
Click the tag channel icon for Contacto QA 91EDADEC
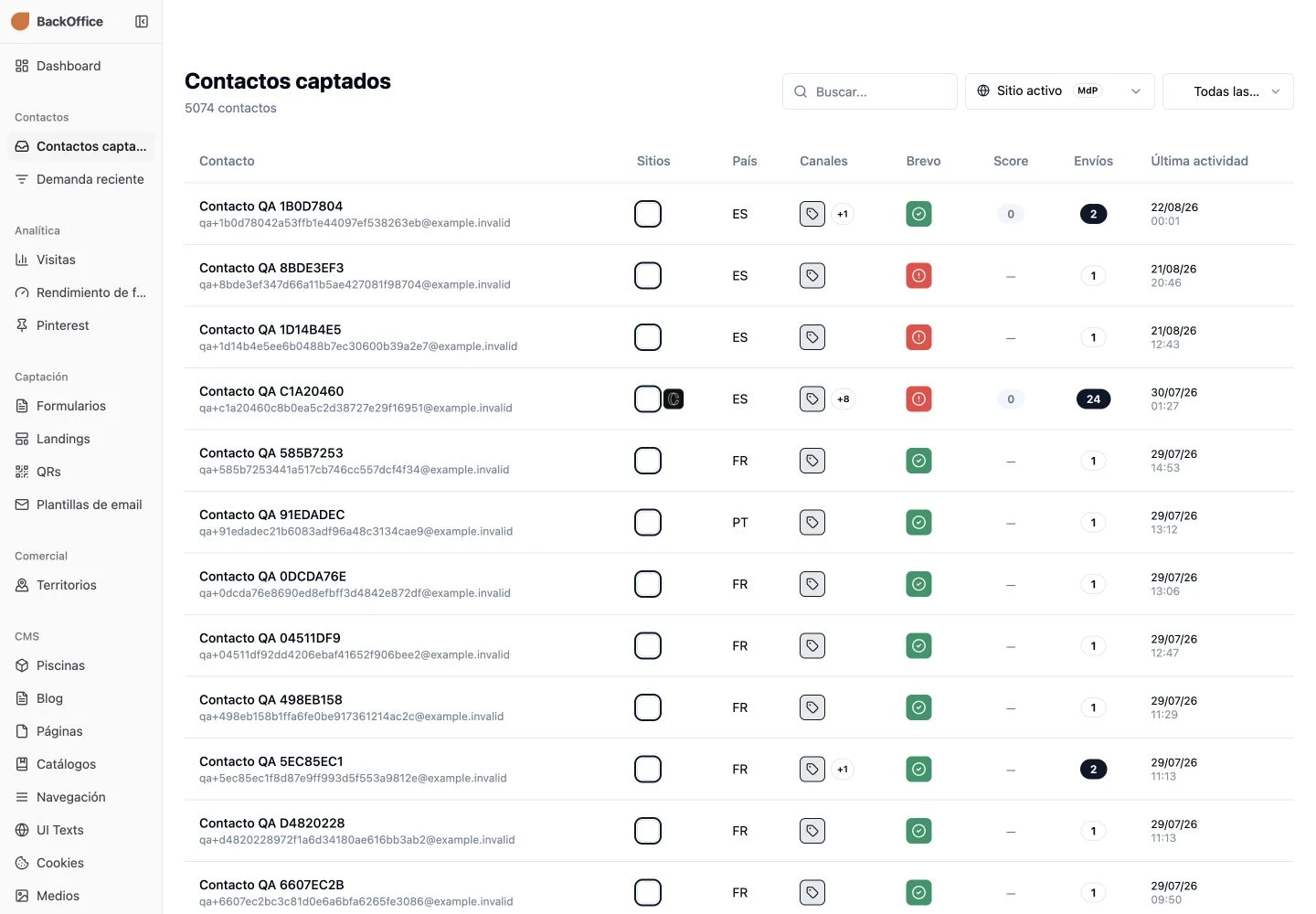click(812, 523)
